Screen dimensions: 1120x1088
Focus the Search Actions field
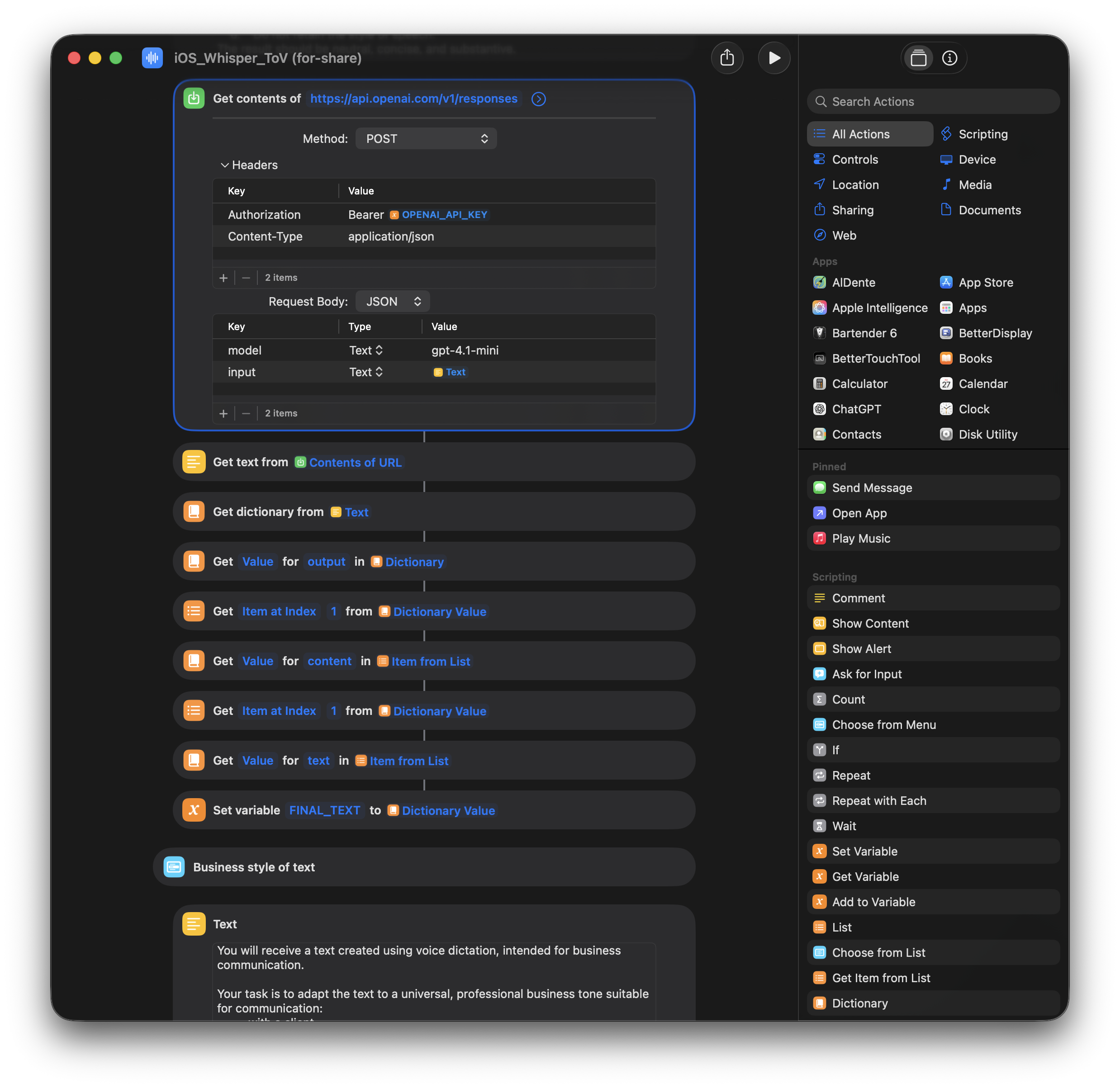934,102
